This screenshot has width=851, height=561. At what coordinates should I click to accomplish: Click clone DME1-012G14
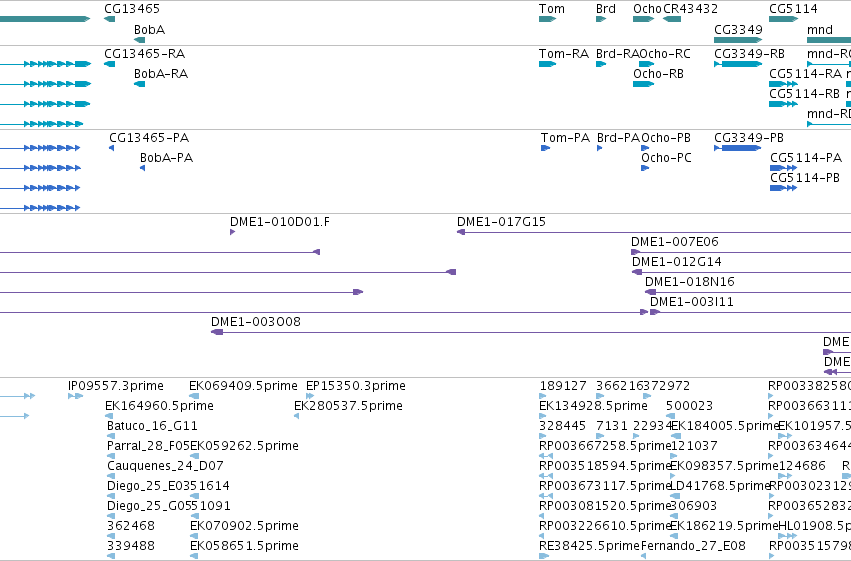pos(741,272)
